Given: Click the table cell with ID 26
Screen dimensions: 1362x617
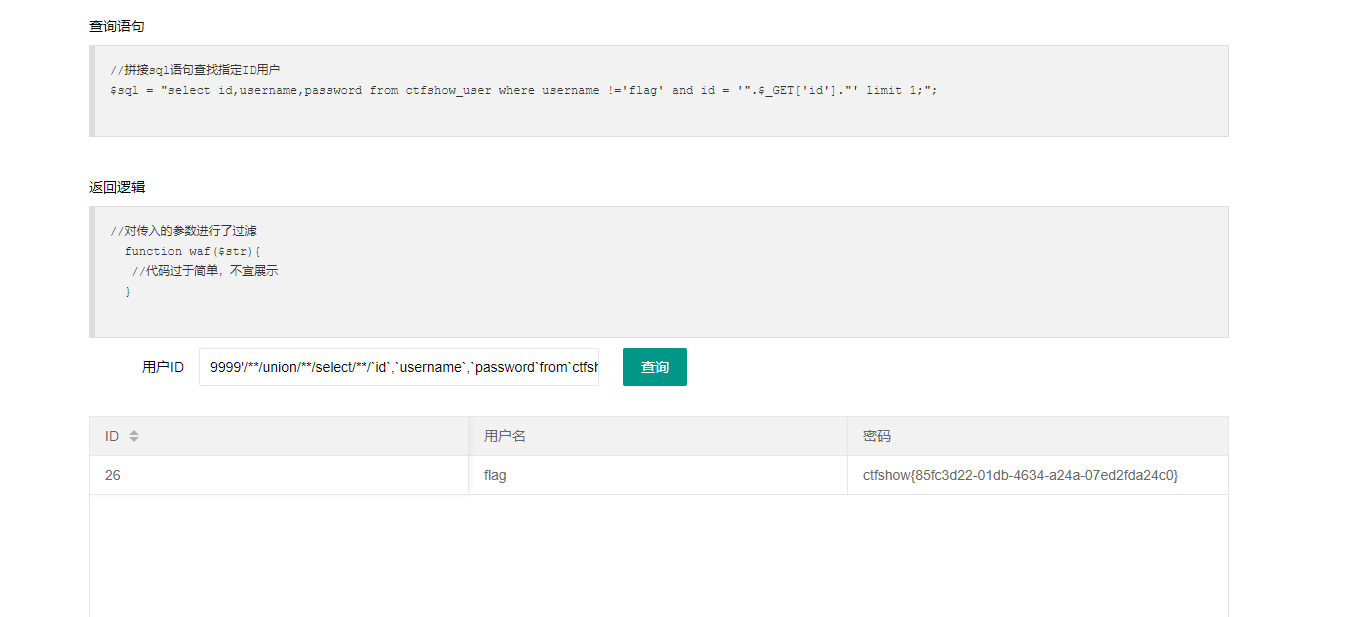Looking at the screenshot, I should click(x=113, y=475).
